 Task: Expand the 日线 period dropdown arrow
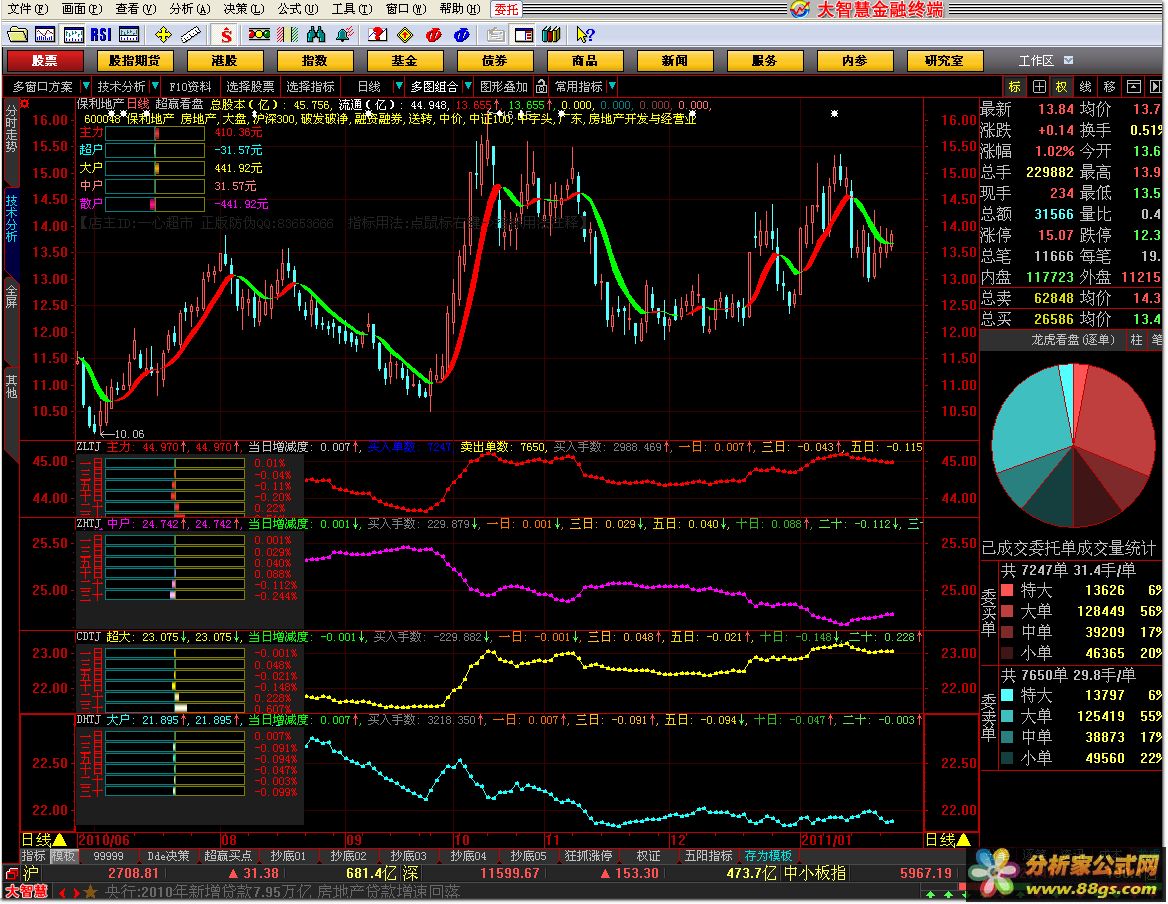pyautogui.click(x=399, y=86)
